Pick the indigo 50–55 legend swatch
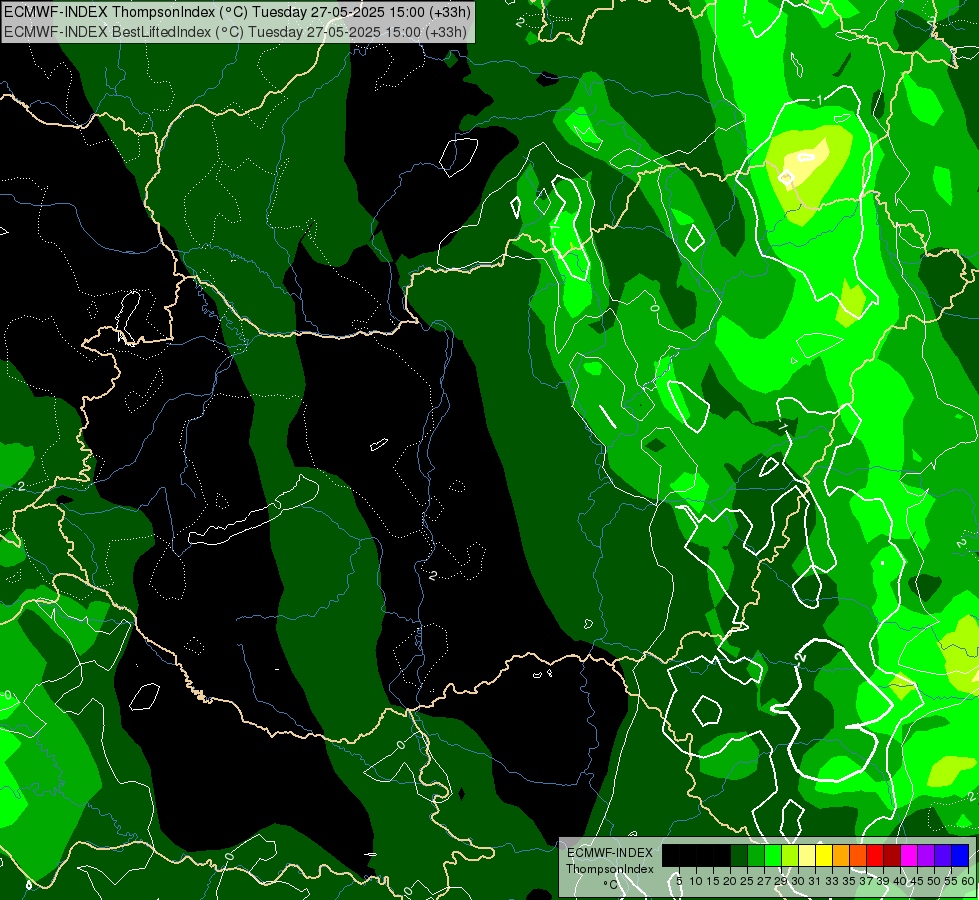979x900 pixels. [x=943, y=855]
